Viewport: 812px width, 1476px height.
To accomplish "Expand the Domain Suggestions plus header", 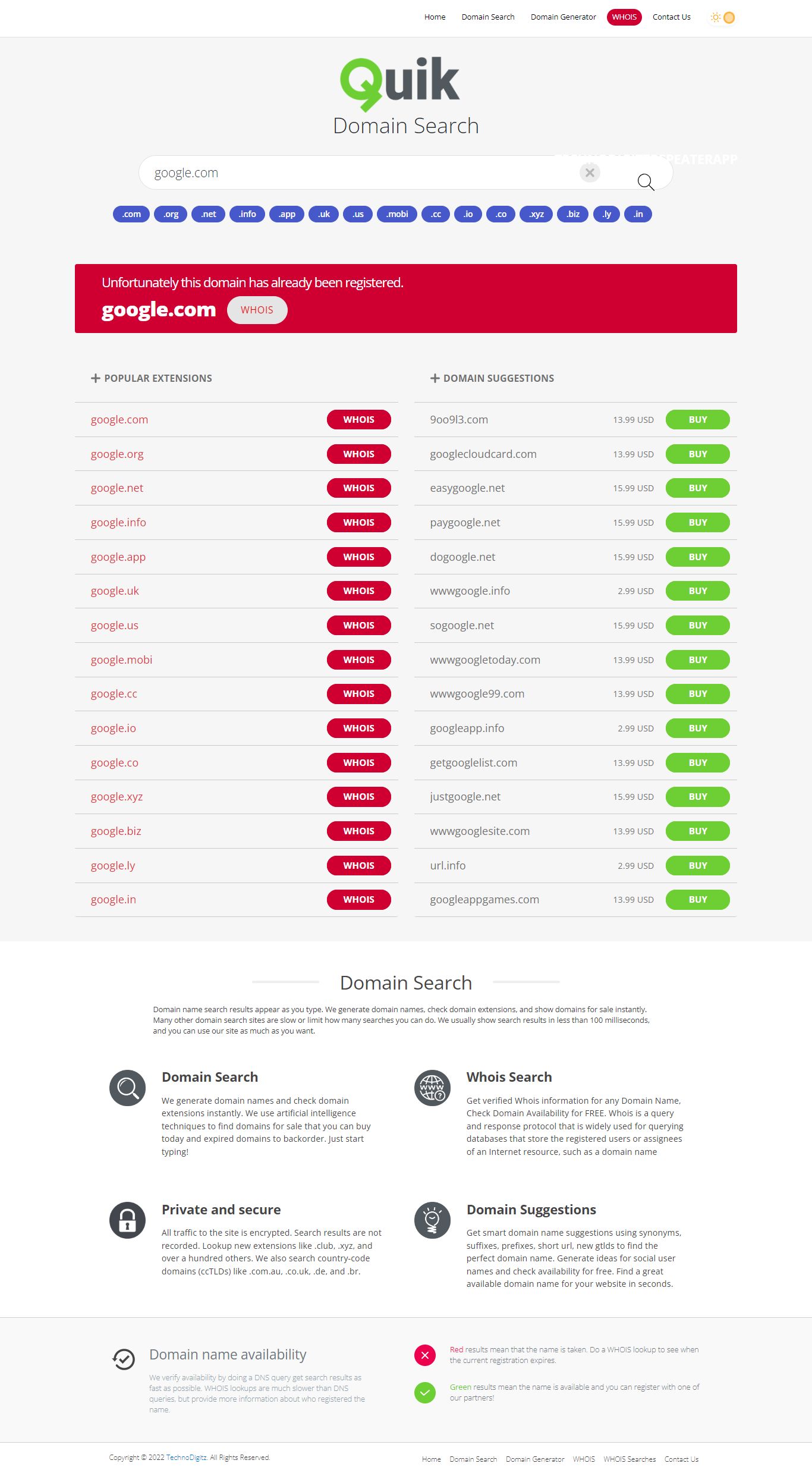I will (x=435, y=378).
